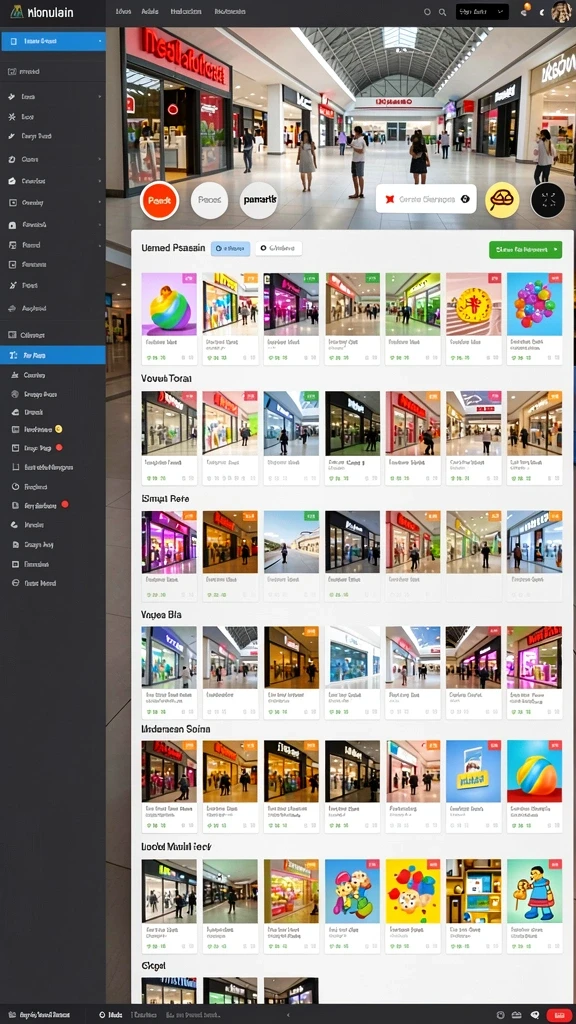Open the rainbow ball thumbnail in first row
576x1024 pixels.
(169, 304)
